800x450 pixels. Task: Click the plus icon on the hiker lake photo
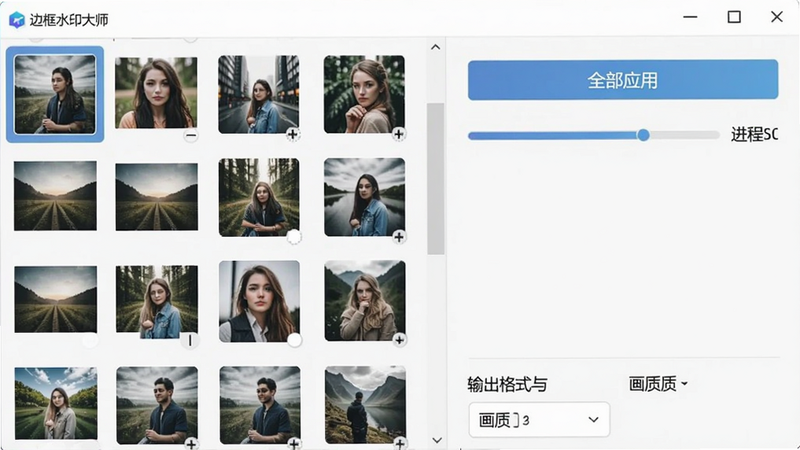click(x=400, y=444)
